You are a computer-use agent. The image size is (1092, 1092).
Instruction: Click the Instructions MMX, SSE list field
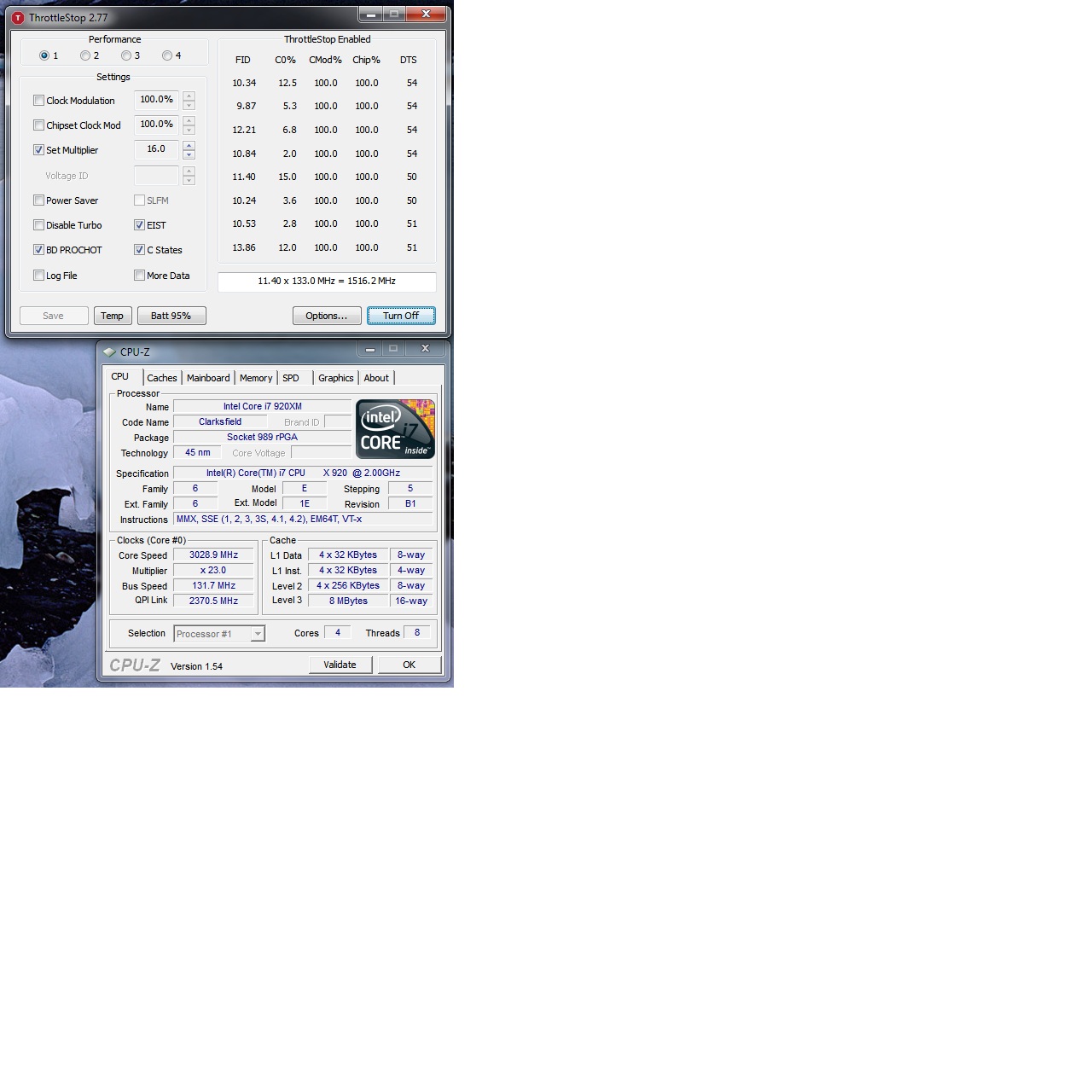[x=304, y=520]
